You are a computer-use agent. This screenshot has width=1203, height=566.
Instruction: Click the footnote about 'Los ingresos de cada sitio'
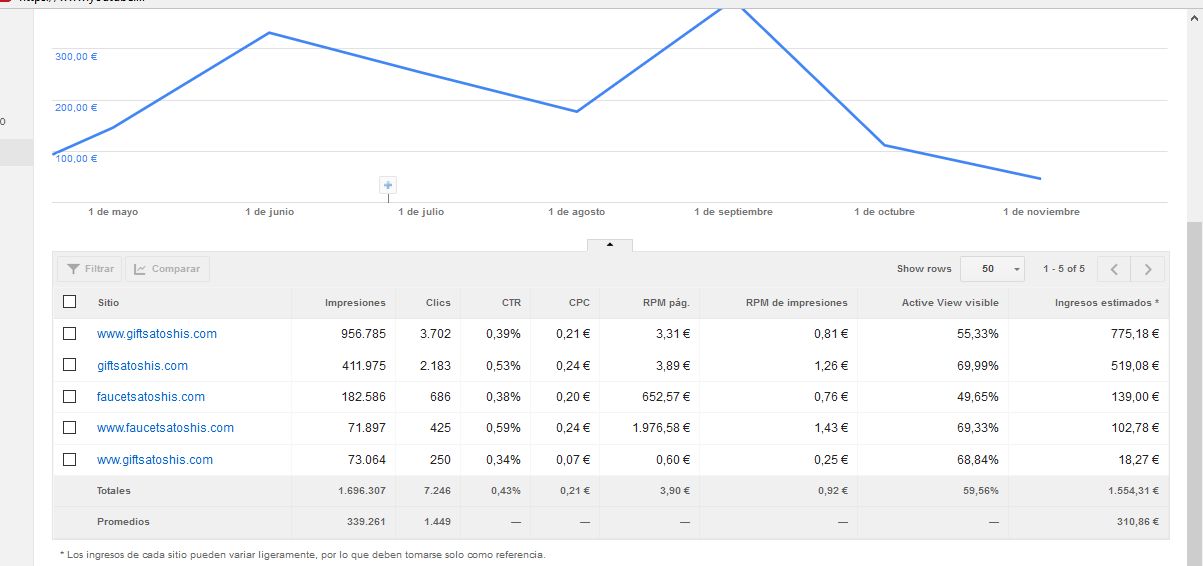(x=303, y=554)
